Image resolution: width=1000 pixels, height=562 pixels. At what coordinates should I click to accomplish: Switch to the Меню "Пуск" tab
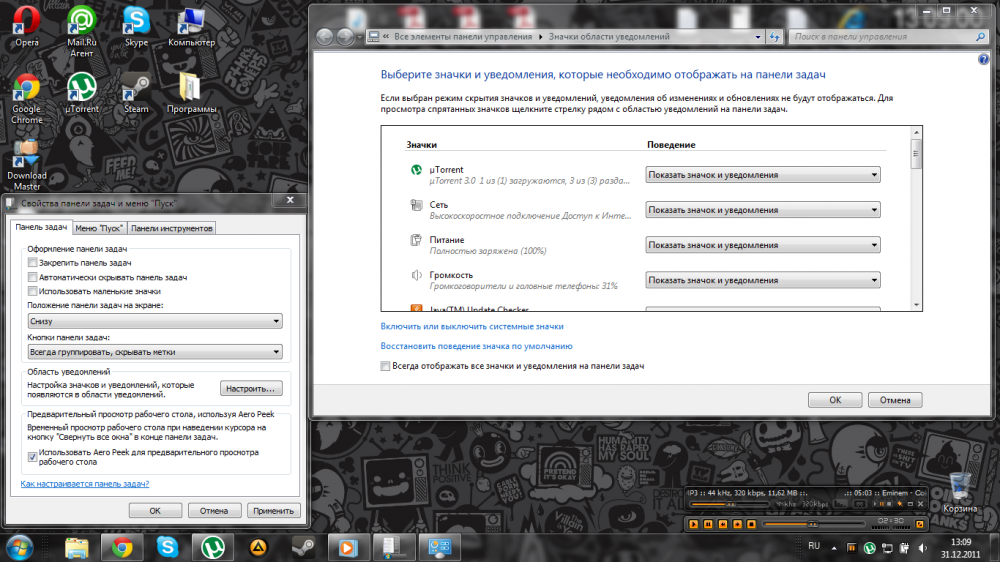coord(99,228)
